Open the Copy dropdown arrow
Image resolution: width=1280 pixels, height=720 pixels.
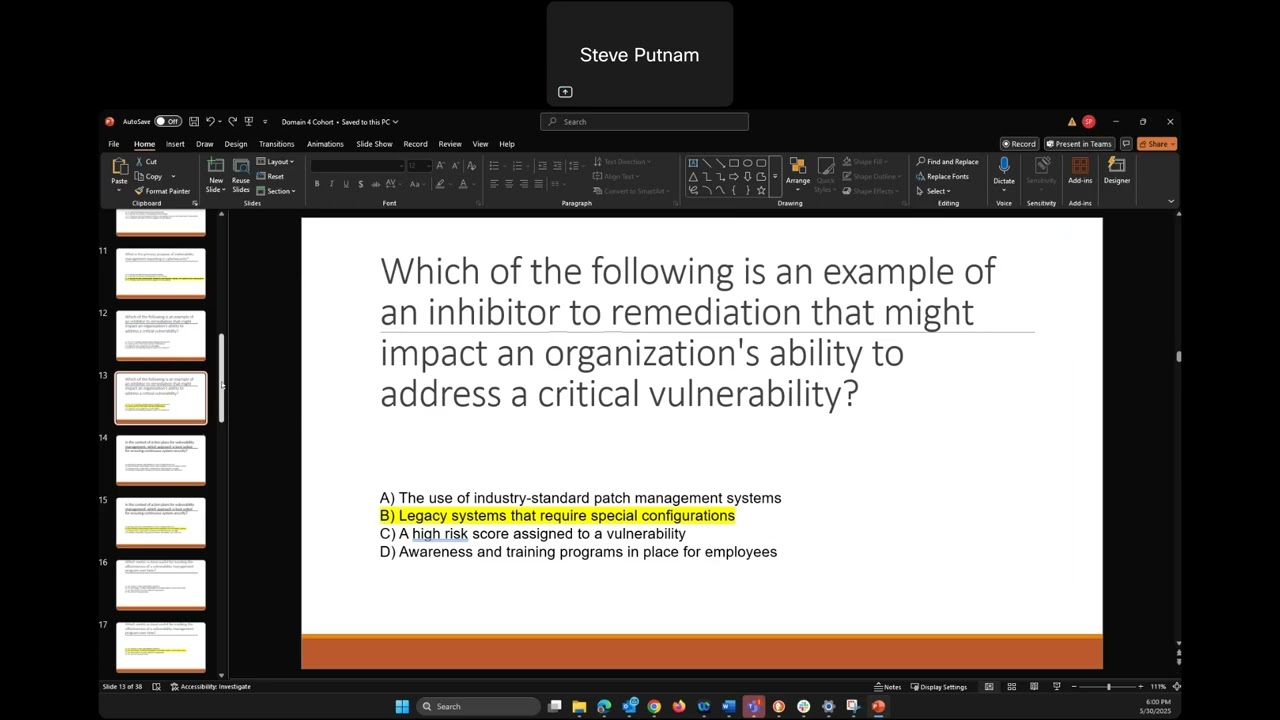tap(173, 177)
